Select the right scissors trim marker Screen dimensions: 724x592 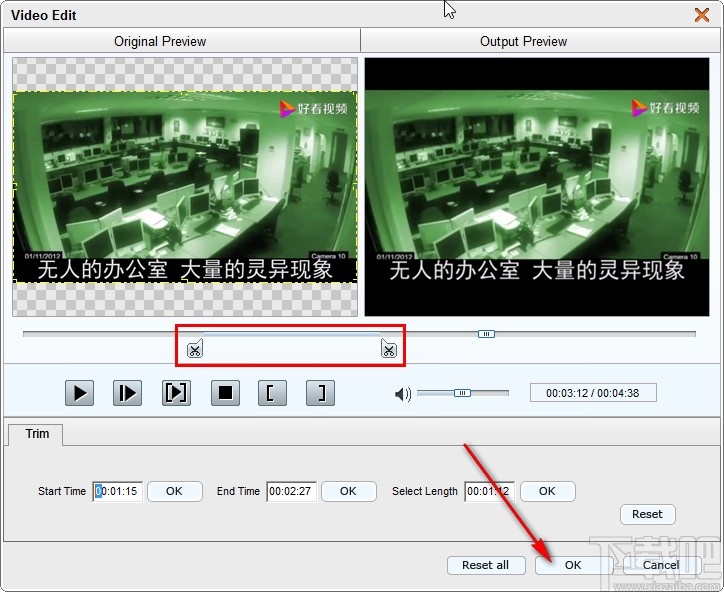click(389, 349)
